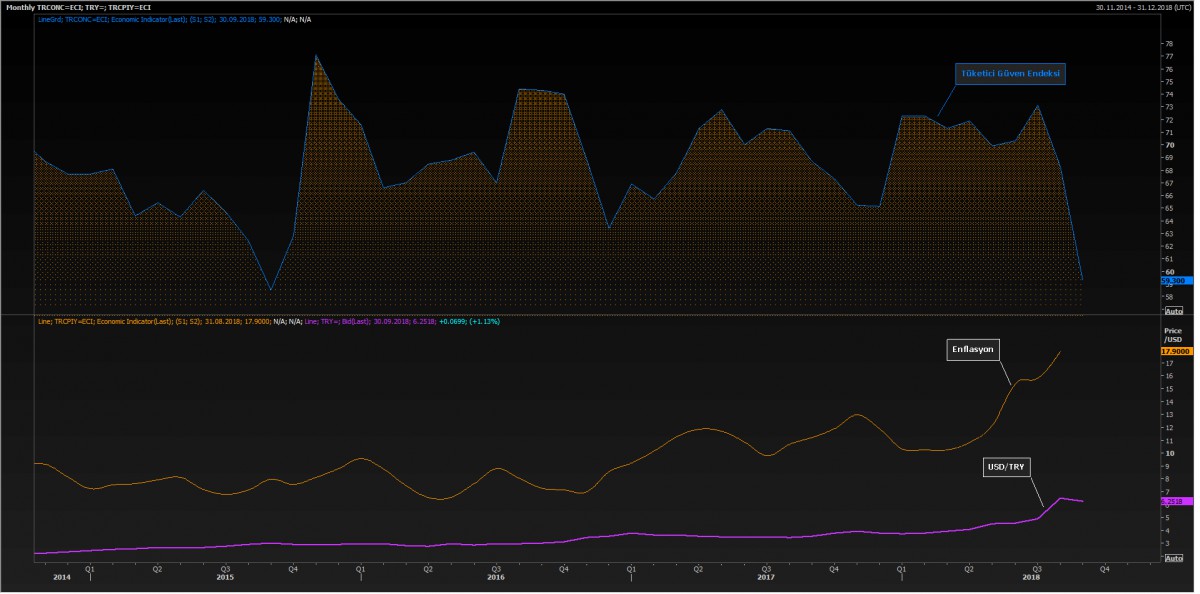The image size is (1200, 594).
Task: Click the blue 59.300 last value tag
Action: (x=1173, y=281)
